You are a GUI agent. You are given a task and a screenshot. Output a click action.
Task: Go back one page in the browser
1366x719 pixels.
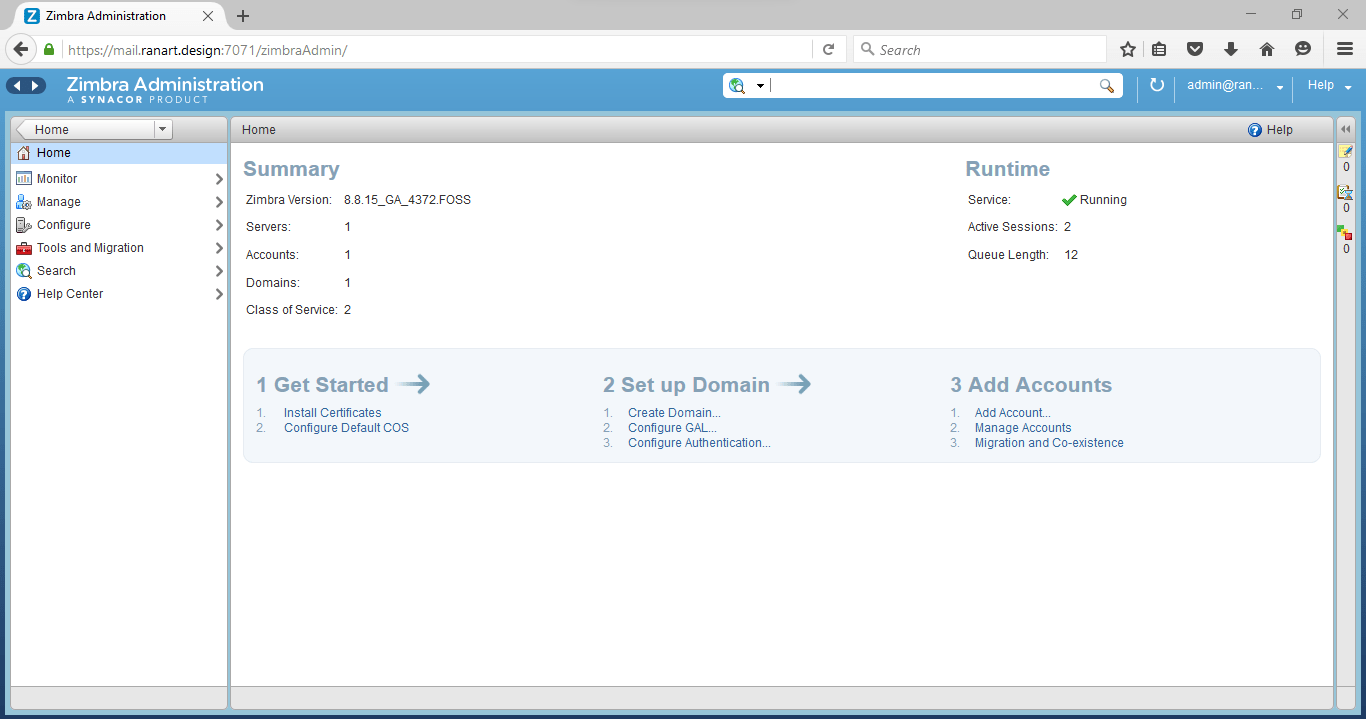21,49
